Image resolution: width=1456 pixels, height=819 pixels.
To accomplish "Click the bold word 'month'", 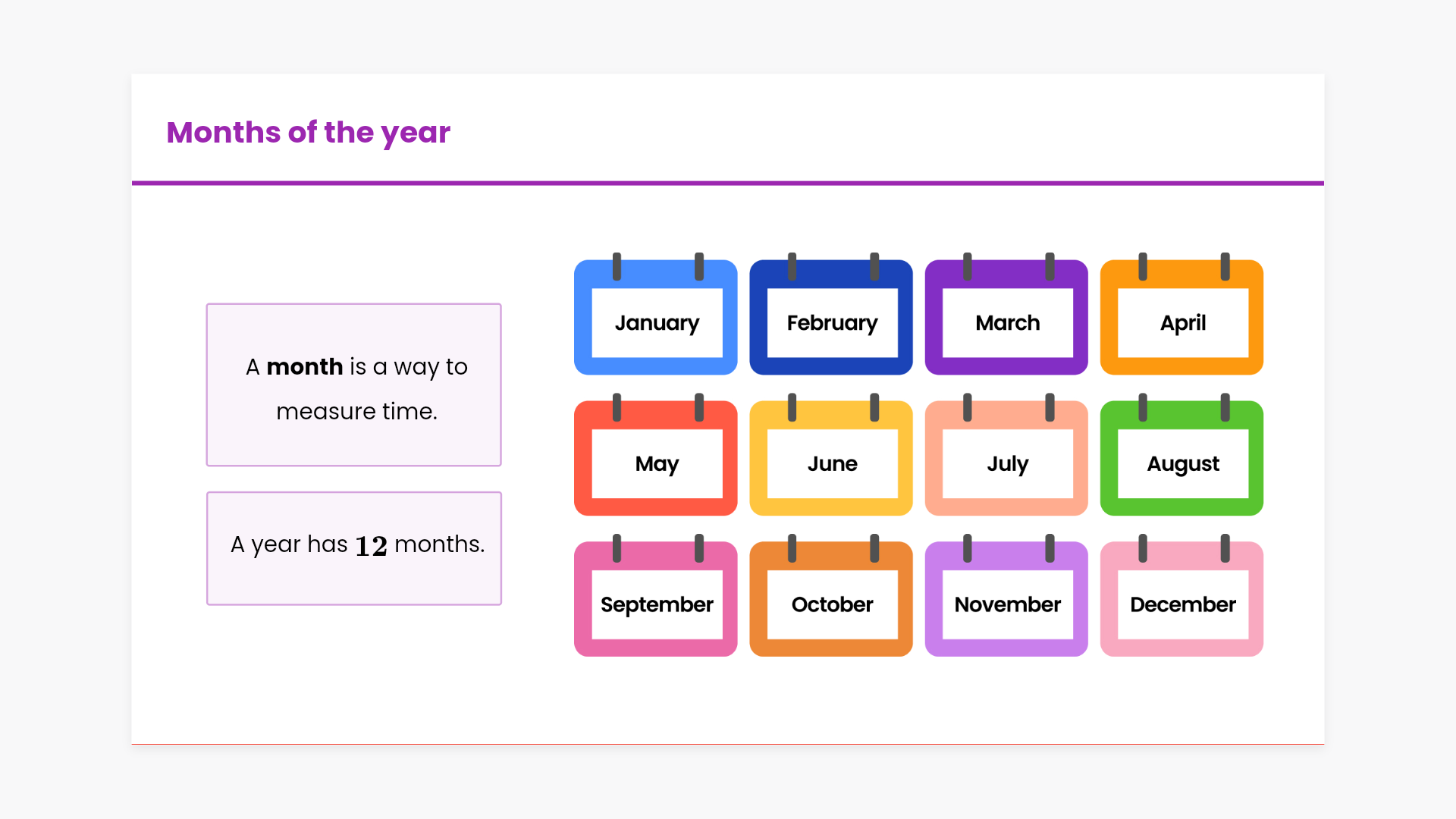I will (305, 367).
